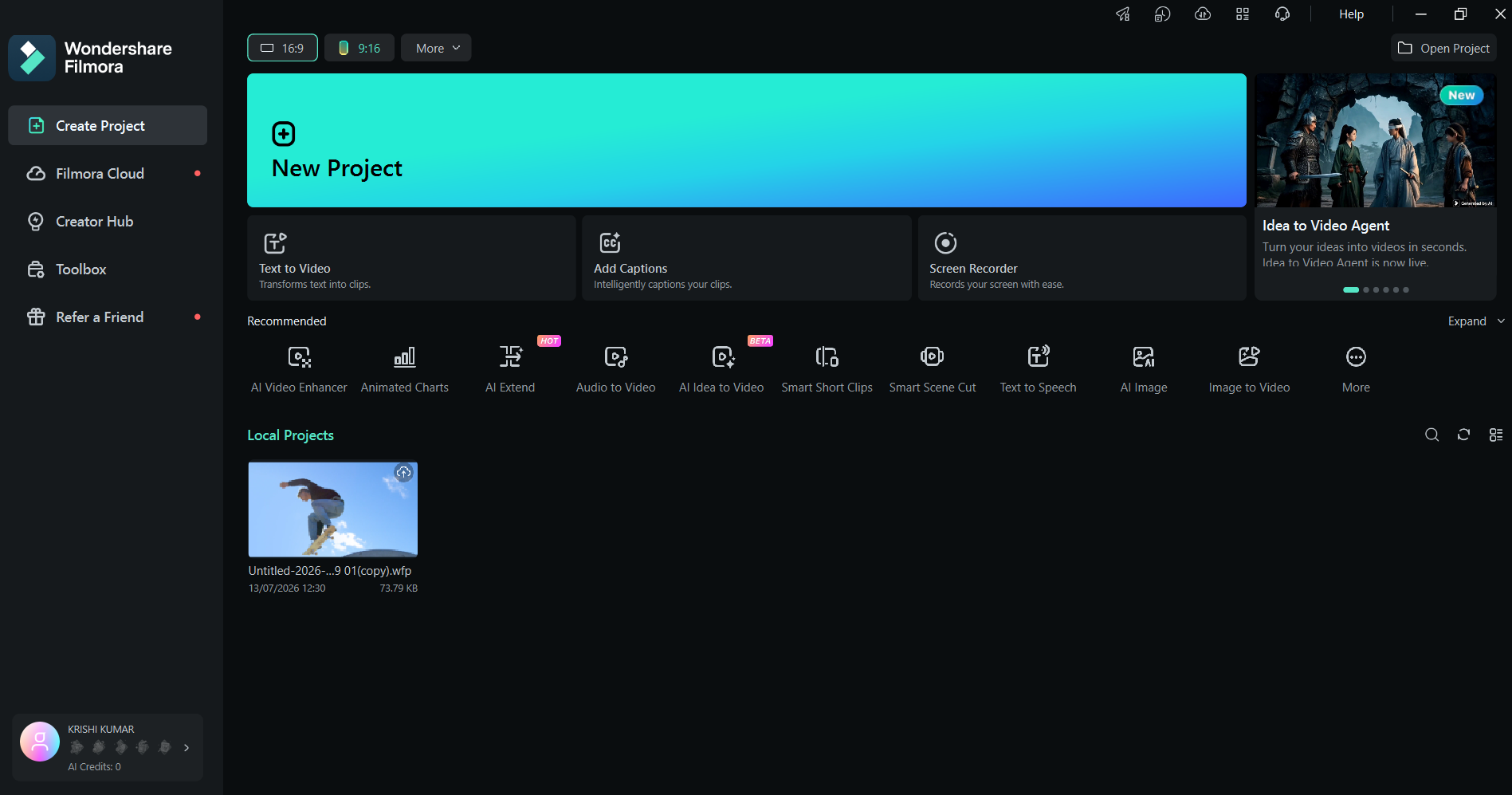Viewport: 1512px width, 795px height.
Task: Search local projects
Action: (1432, 435)
